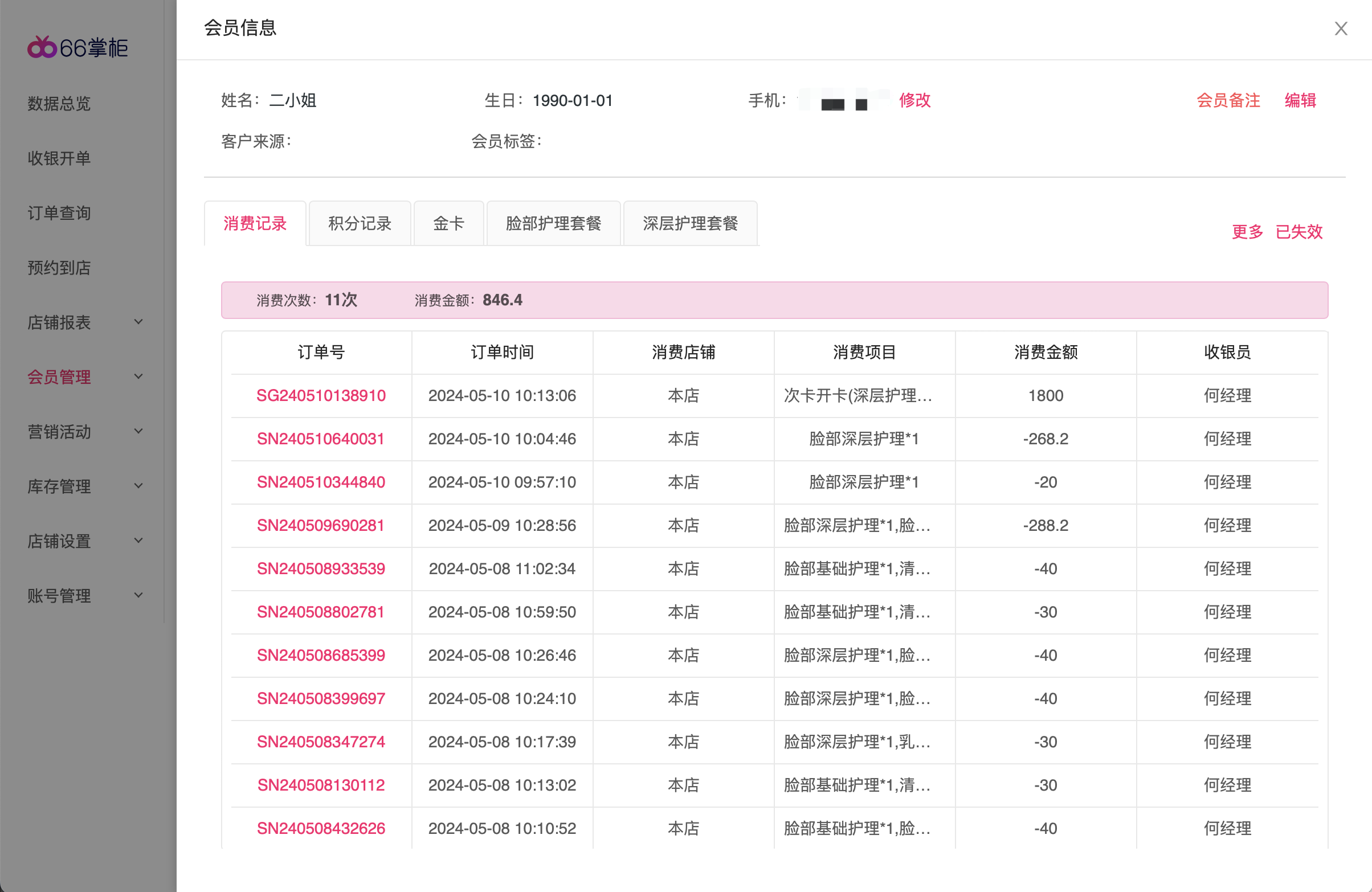The image size is (1372, 892).
Task: Expand the 店铺设置 menu chevron
Action: (x=138, y=541)
